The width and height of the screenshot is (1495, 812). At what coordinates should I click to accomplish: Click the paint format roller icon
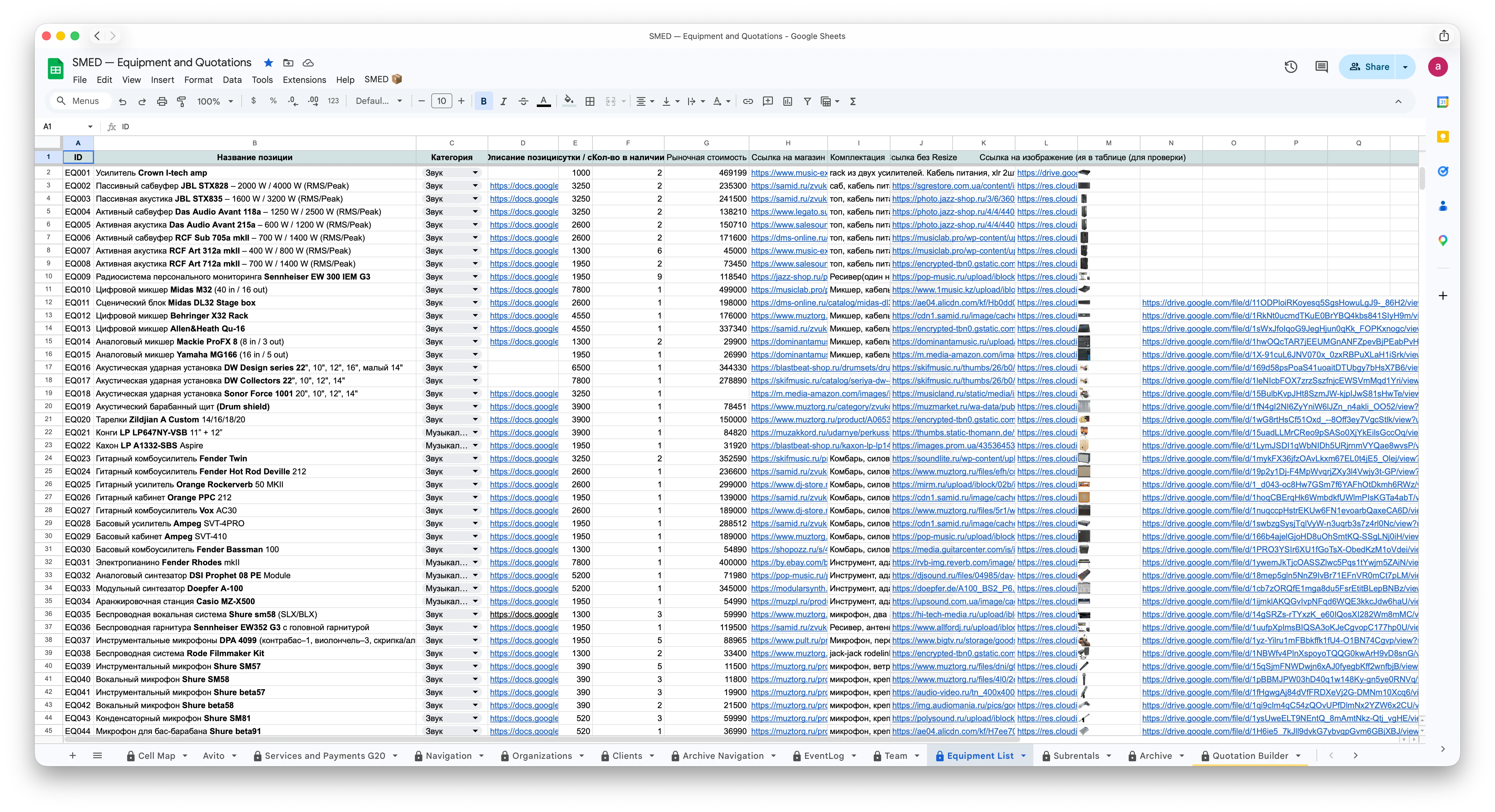point(182,101)
